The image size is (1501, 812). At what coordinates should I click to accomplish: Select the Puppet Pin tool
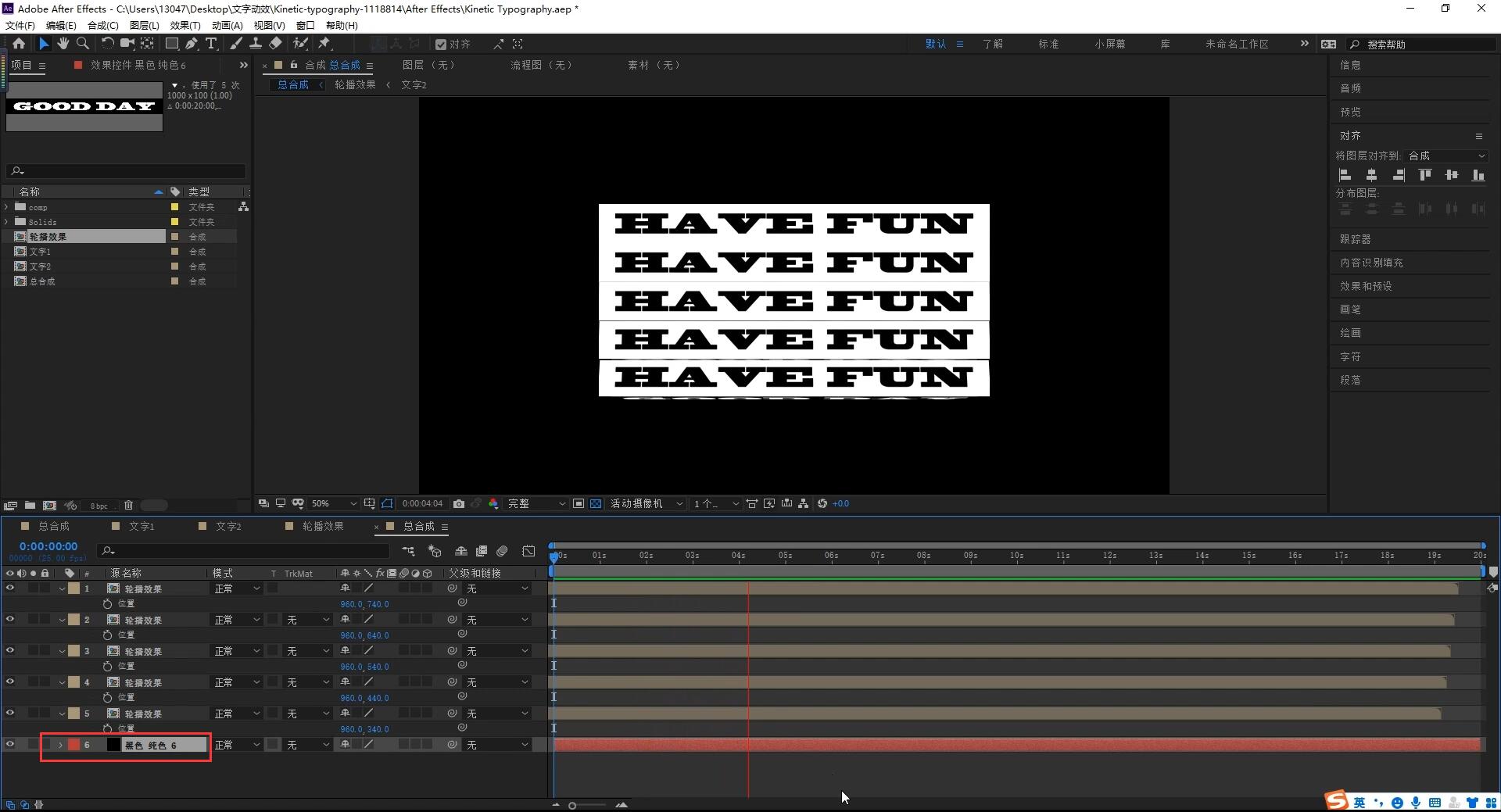tap(324, 44)
